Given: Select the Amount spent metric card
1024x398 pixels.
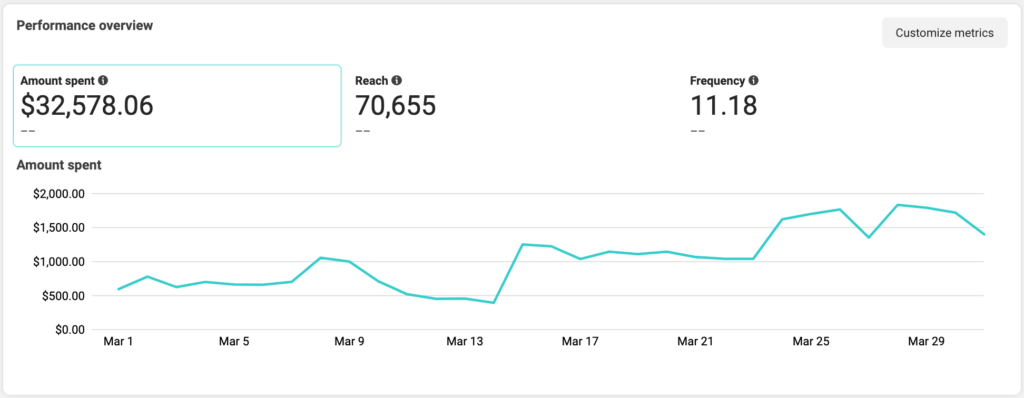Looking at the screenshot, I should click(177, 105).
